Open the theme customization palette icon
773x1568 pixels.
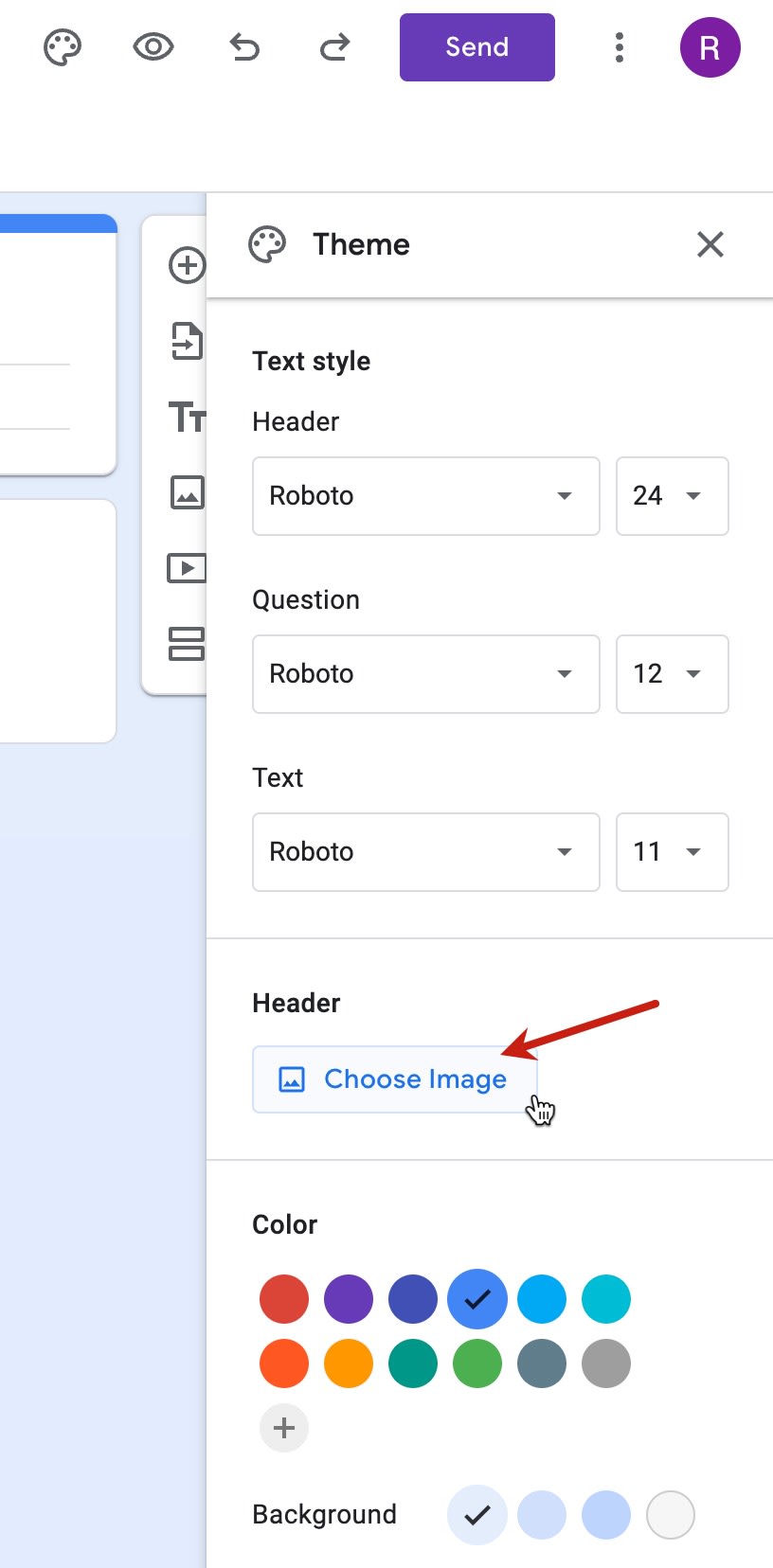click(x=62, y=46)
